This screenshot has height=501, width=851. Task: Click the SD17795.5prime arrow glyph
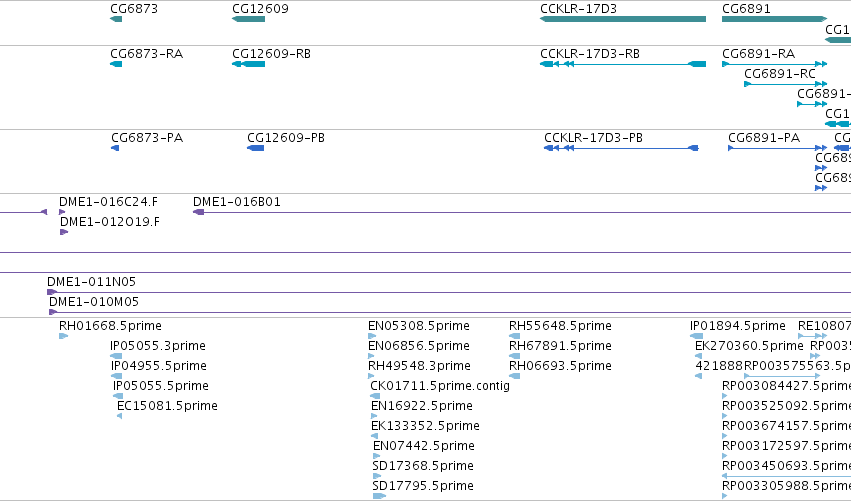(379, 496)
